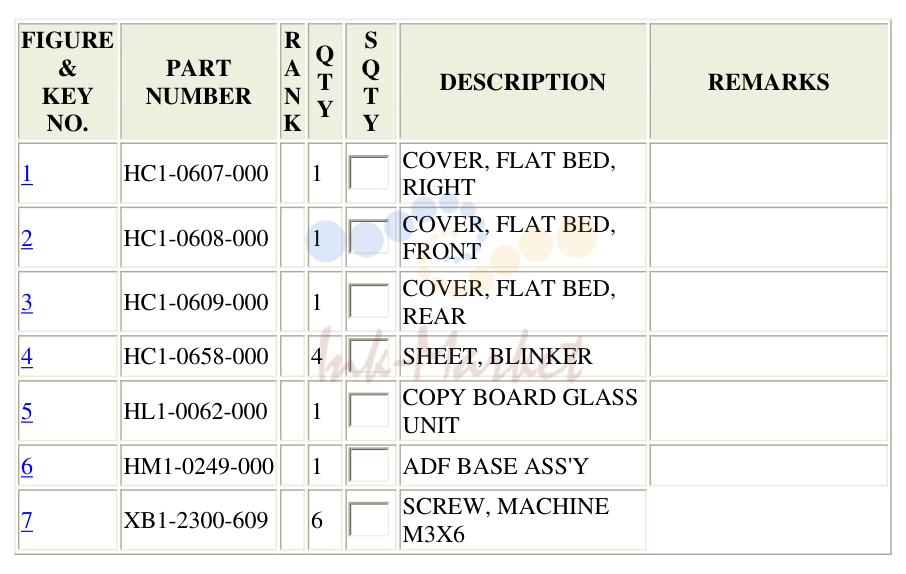Click the DESCRIPTION column header

(x=523, y=82)
